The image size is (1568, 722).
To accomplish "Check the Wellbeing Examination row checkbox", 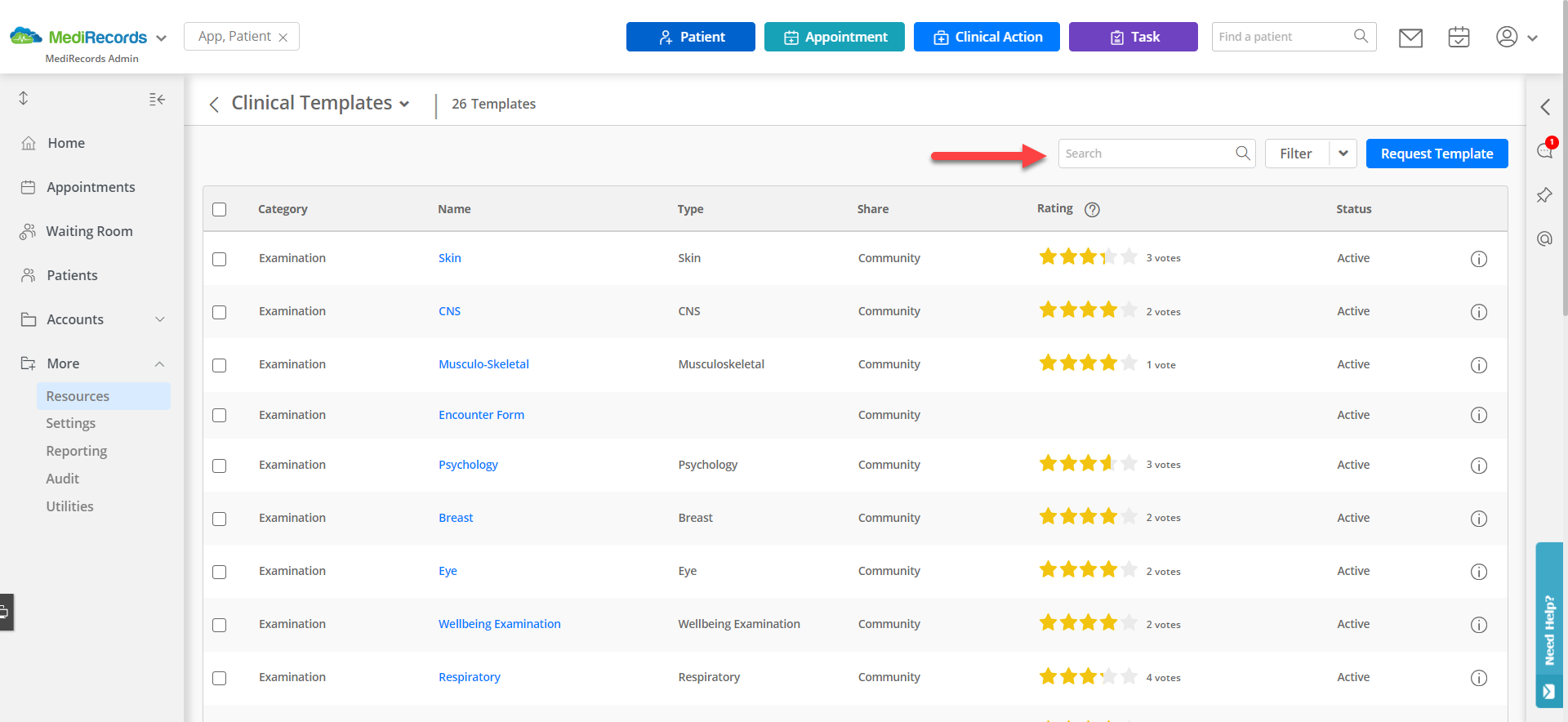I will click(x=220, y=625).
